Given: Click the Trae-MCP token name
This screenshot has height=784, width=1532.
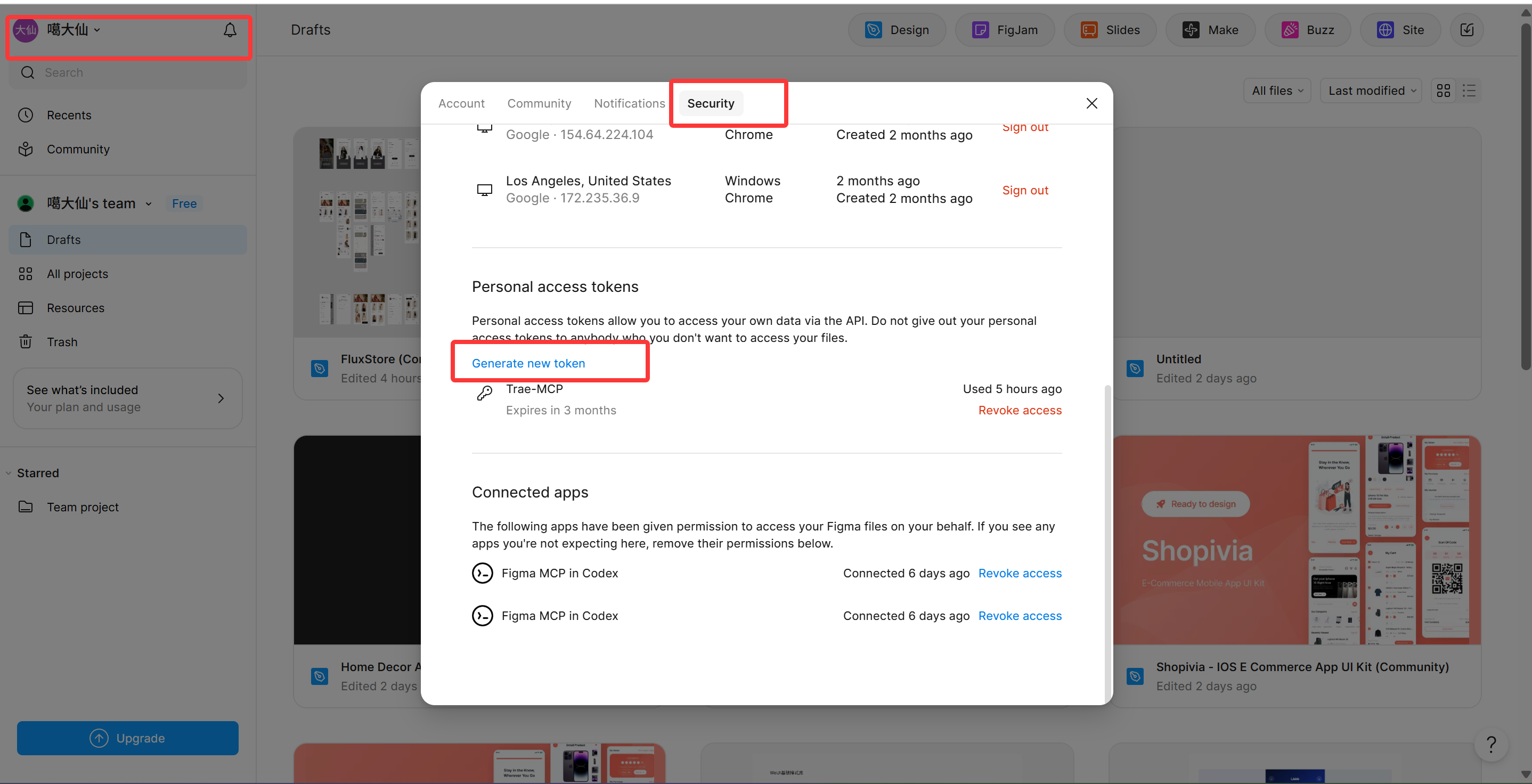Looking at the screenshot, I should click(x=534, y=389).
